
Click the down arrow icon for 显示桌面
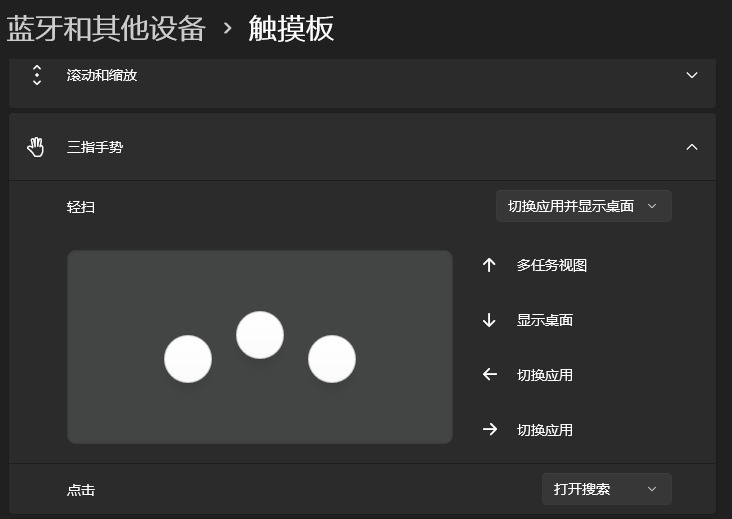[x=489, y=320]
